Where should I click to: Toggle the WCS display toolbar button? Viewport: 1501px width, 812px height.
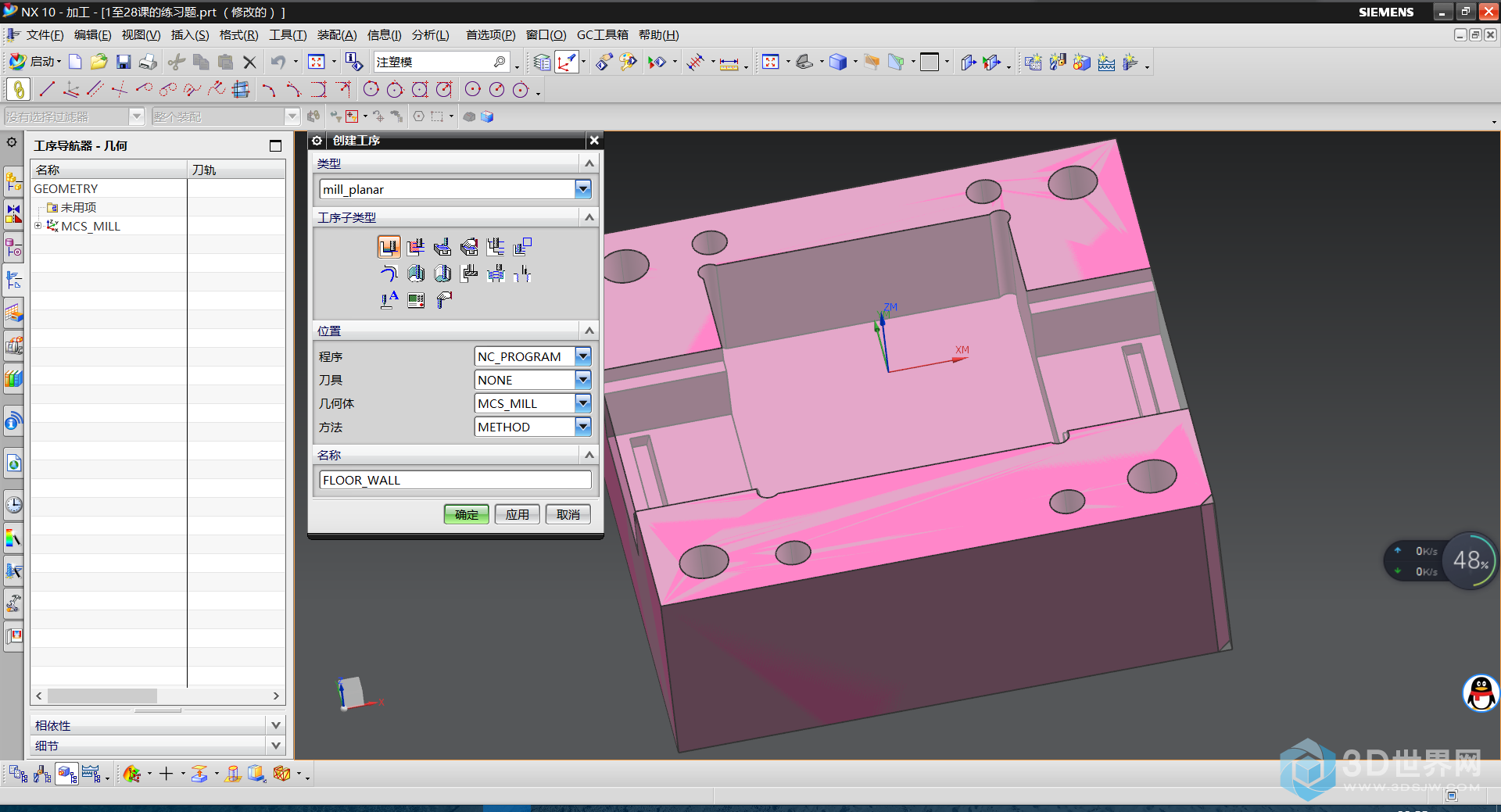pos(566,63)
